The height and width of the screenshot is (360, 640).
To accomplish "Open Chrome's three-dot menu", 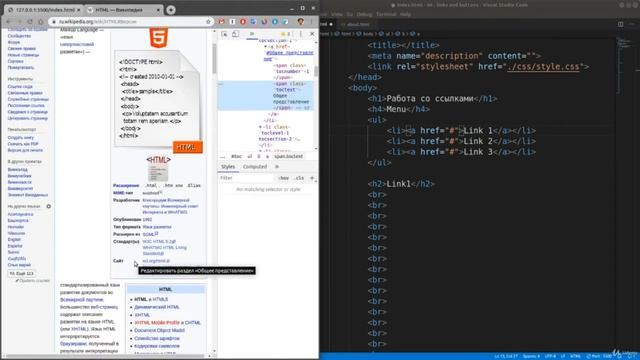I will pos(312,22).
